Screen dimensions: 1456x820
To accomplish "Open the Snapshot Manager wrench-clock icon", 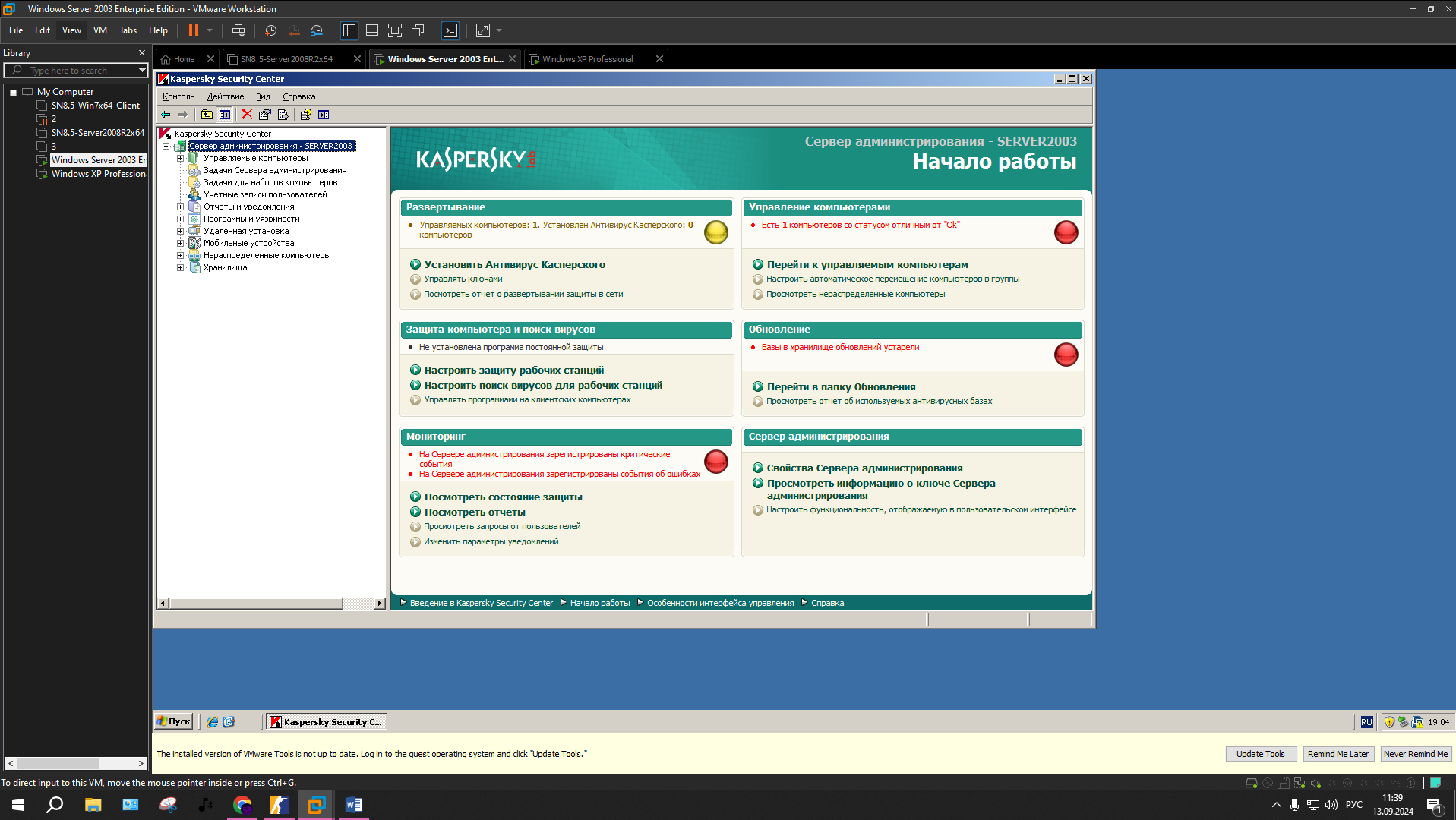I will (317, 30).
